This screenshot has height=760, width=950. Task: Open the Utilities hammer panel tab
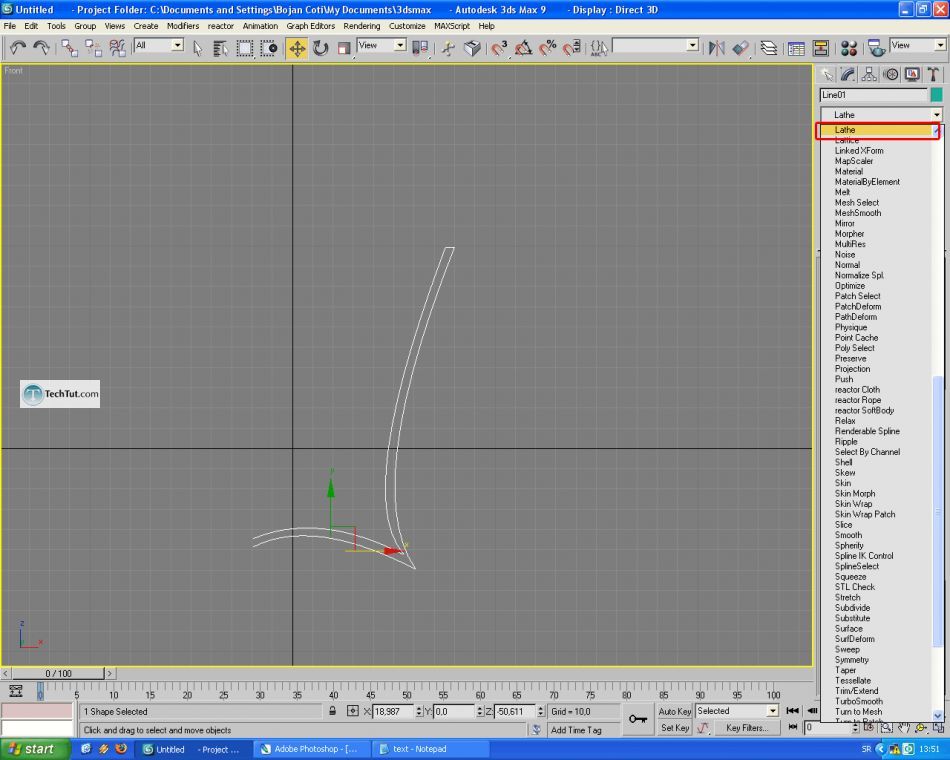[x=933, y=74]
